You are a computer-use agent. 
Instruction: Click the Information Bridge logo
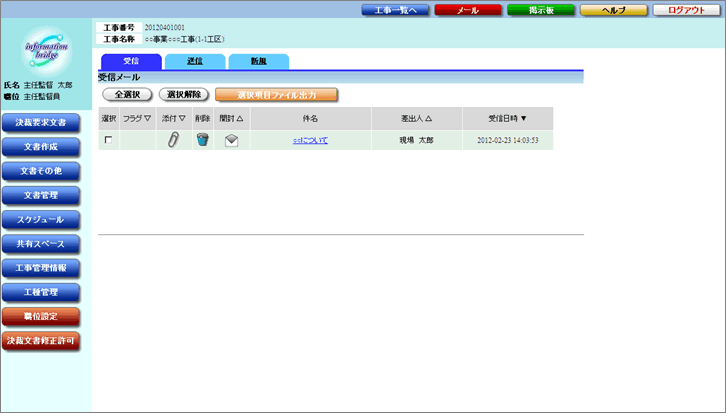46,51
